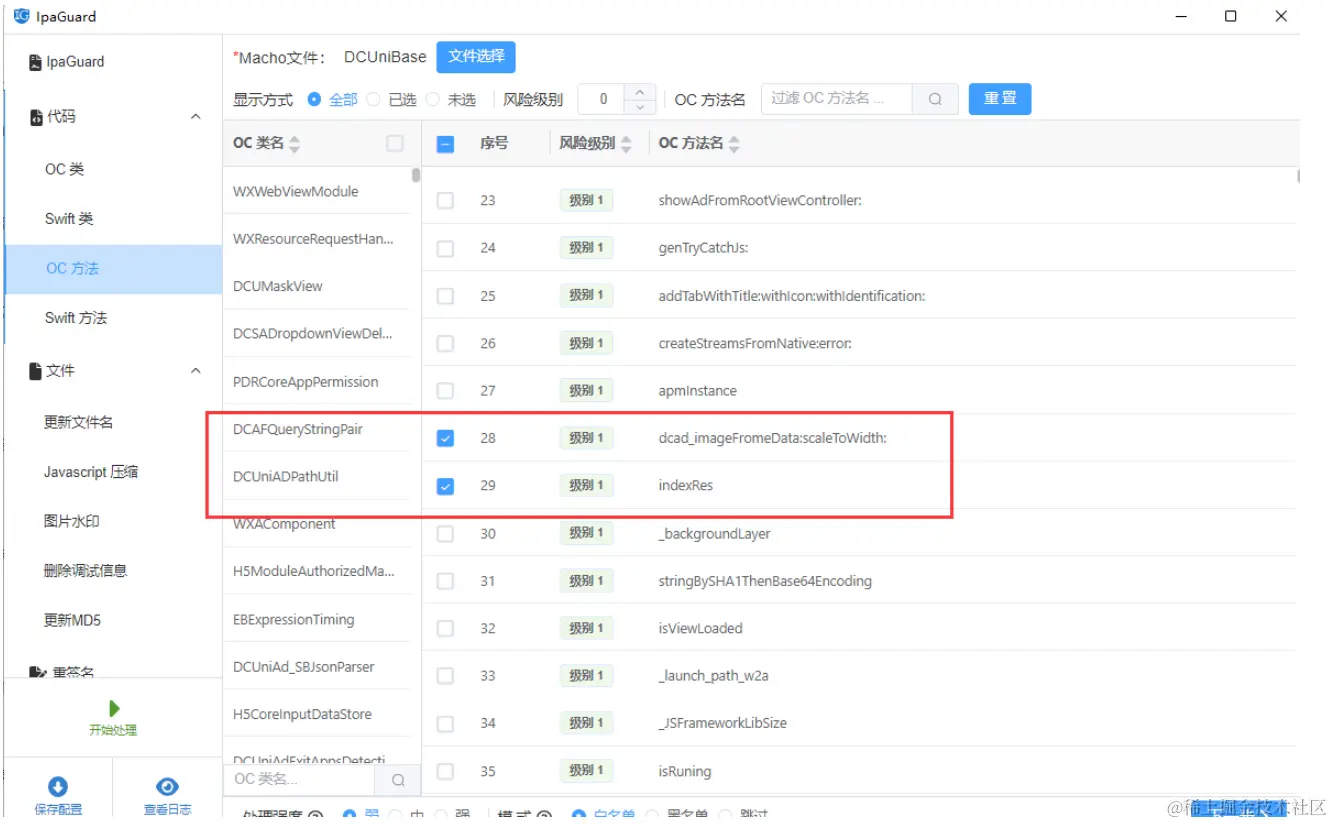Click the IpaGuard sidebar file icon

pos(36,62)
